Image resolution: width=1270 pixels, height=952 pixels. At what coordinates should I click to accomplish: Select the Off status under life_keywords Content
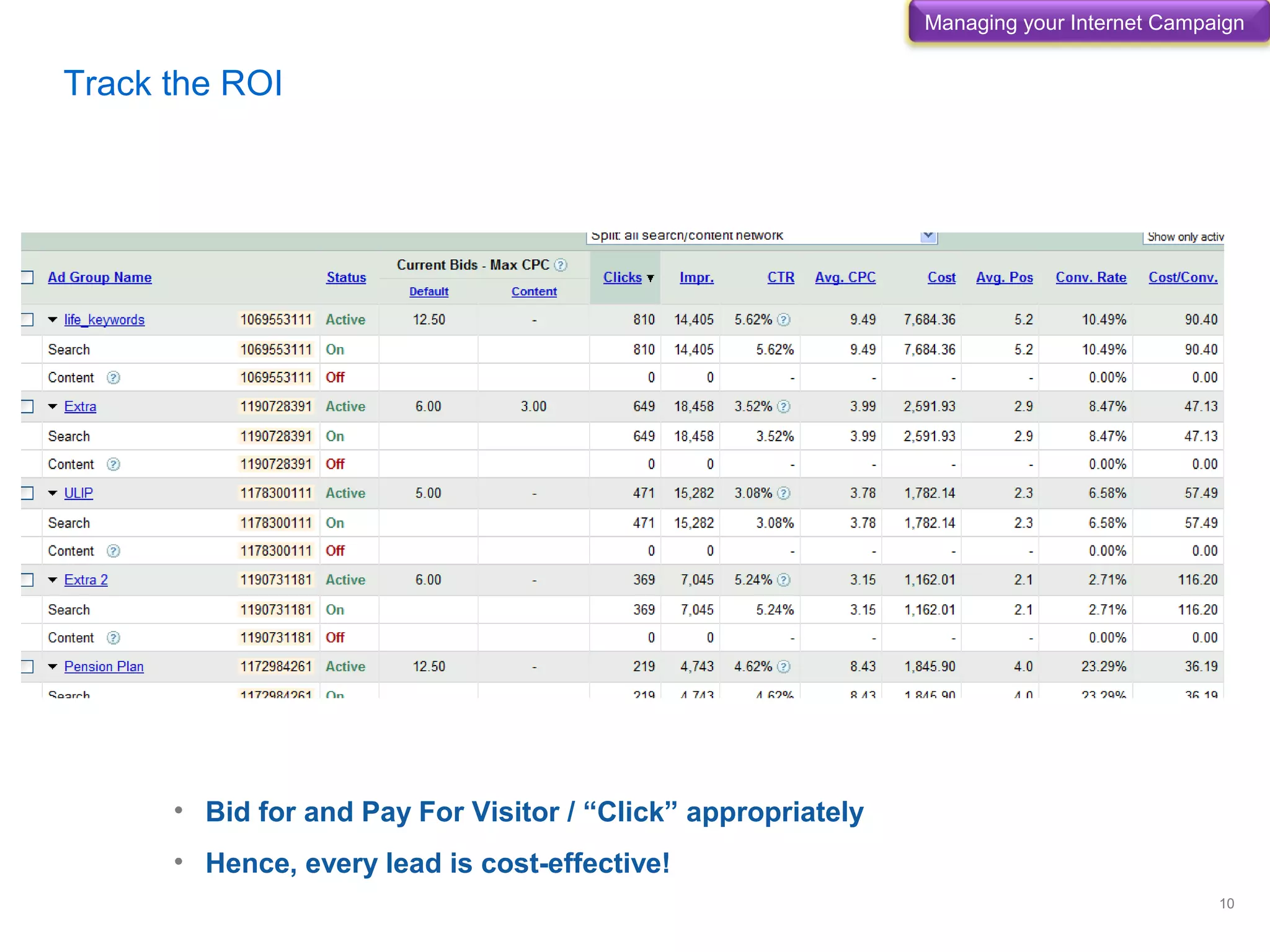335,377
